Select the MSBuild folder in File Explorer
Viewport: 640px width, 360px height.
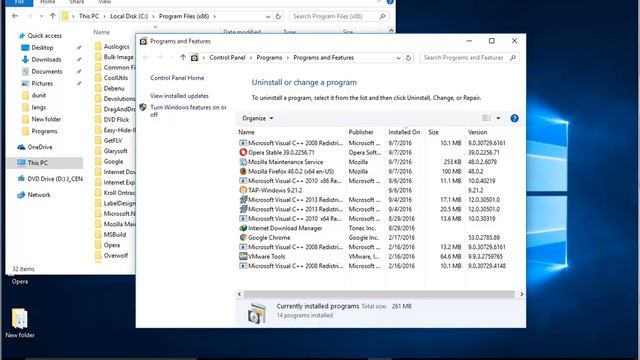coord(115,235)
